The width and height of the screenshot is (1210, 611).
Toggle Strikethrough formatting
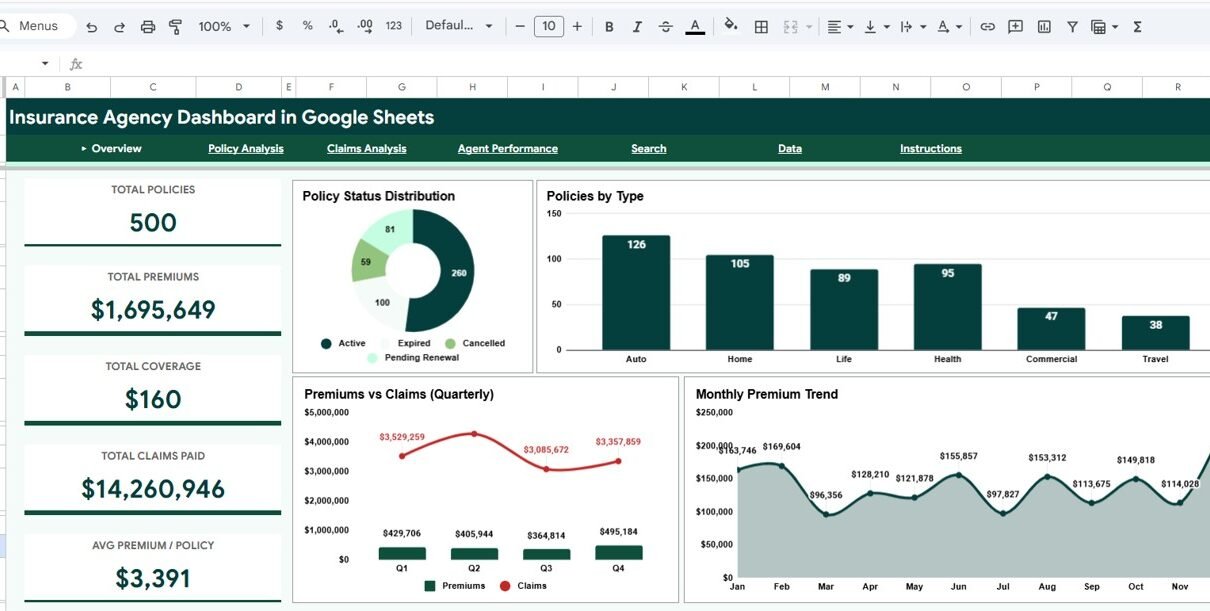[666, 27]
